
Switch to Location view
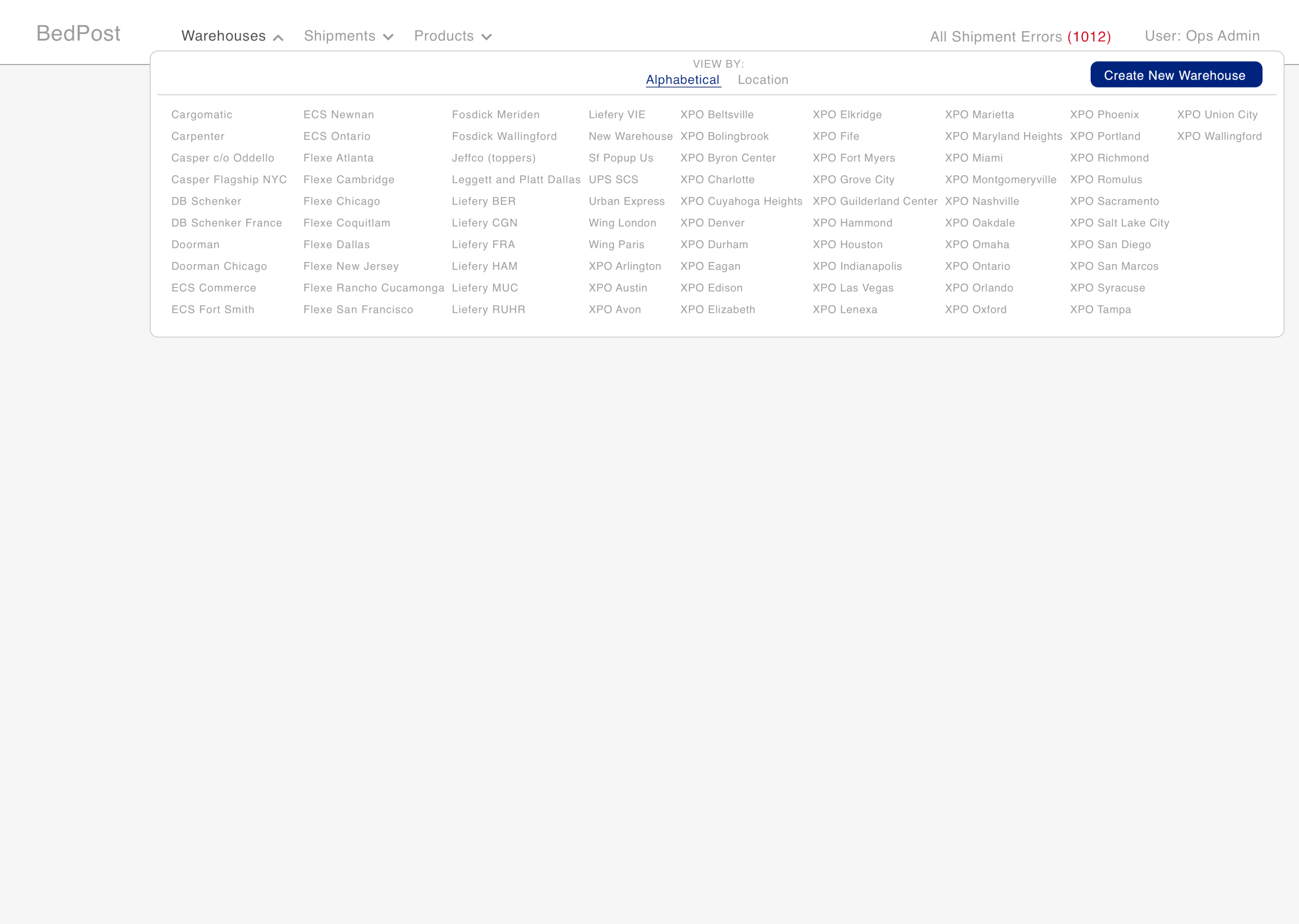click(x=763, y=80)
